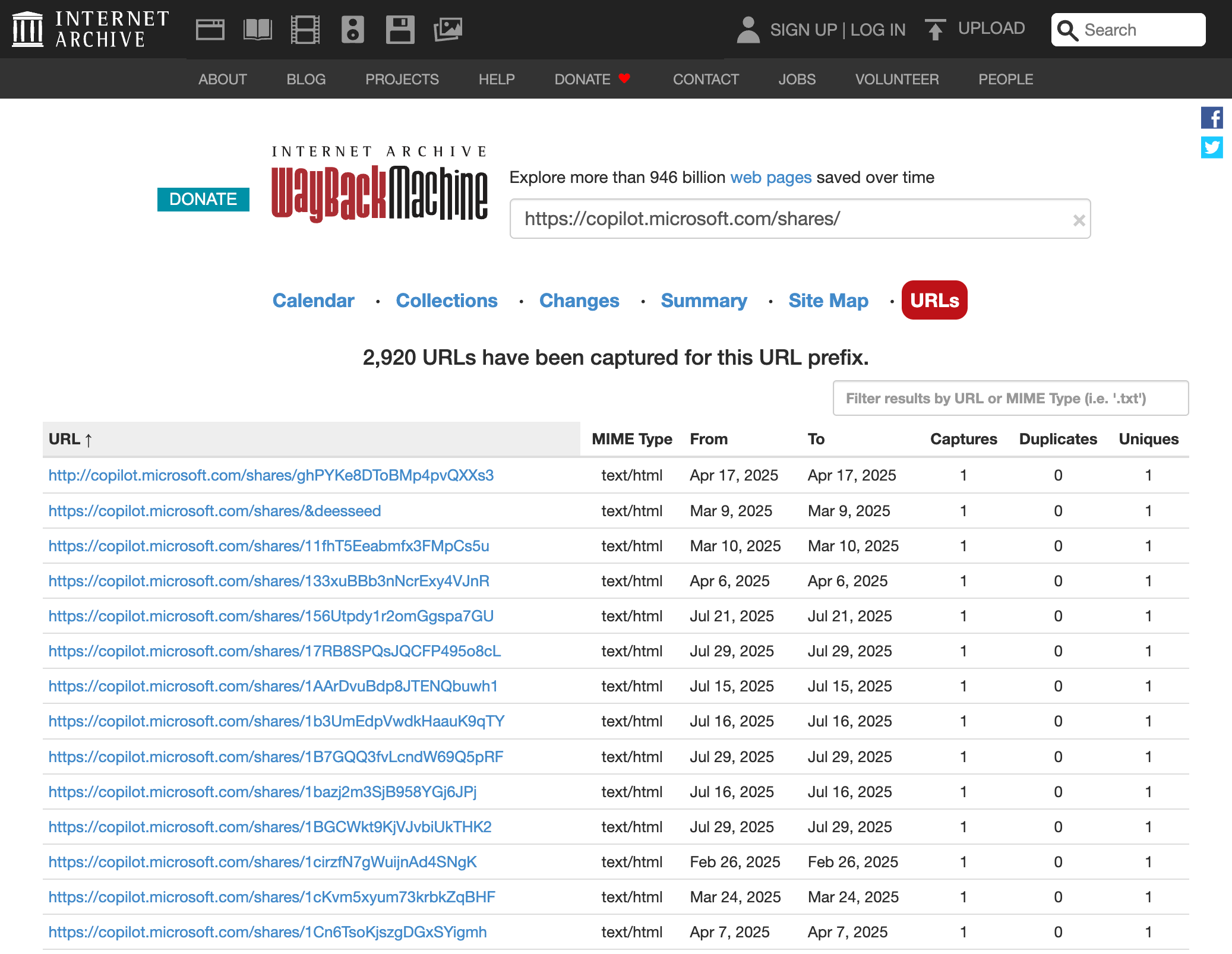Click the Wayback URL input field

tap(800, 219)
